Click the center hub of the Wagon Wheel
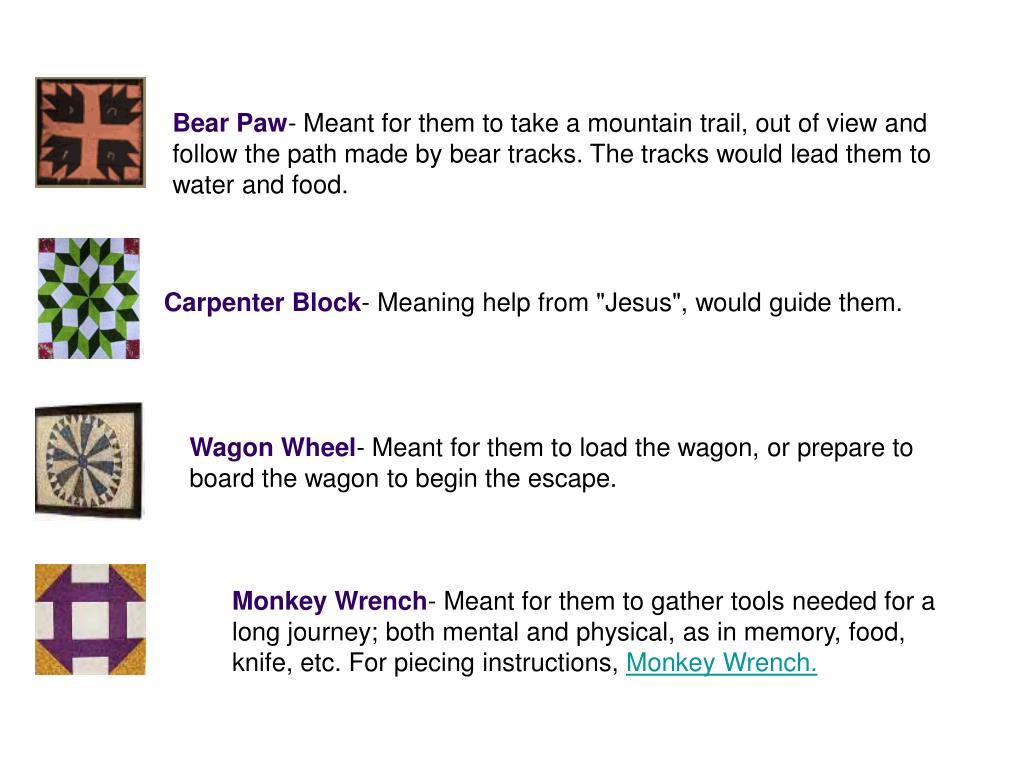 83,461
